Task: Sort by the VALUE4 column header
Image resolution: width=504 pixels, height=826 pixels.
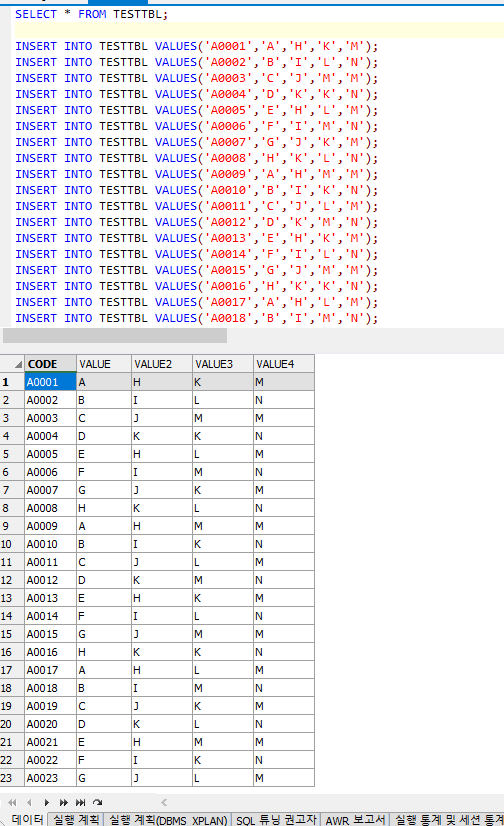Action: tap(284, 364)
